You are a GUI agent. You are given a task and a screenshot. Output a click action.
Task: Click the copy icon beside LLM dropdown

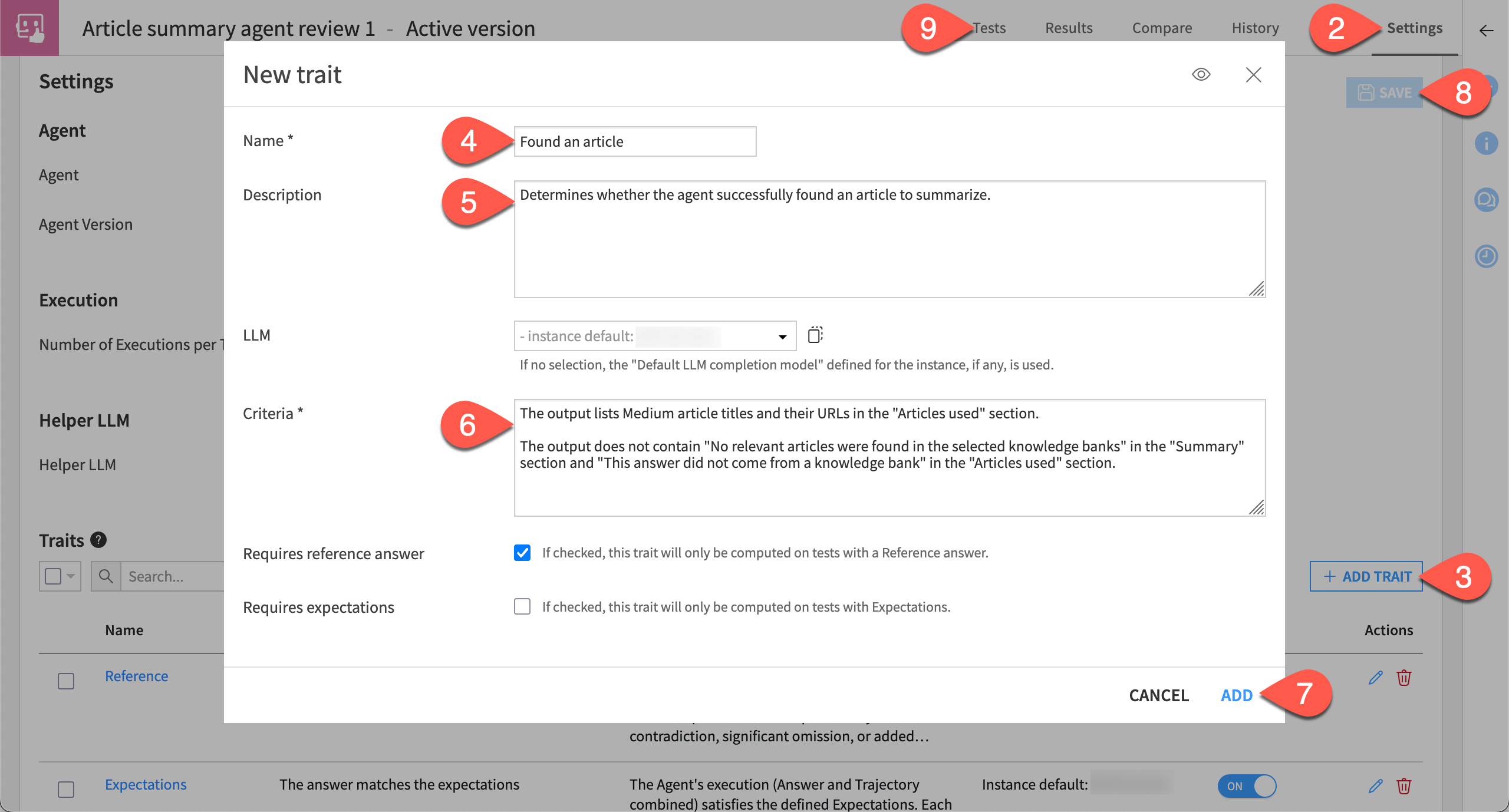point(815,335)
